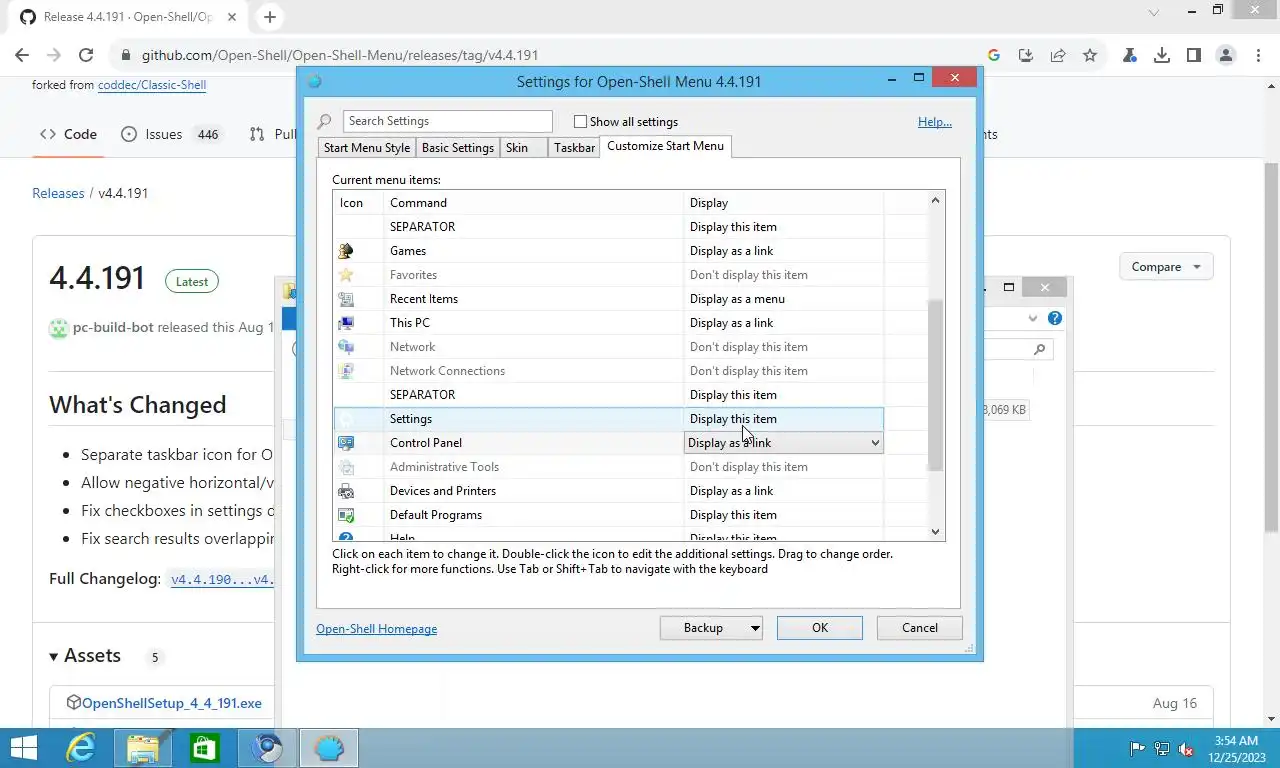Click the clock showing 3:54 AM
Image resolution: width=1280 pixels, height=768 pixels.
coord(1236,741)
